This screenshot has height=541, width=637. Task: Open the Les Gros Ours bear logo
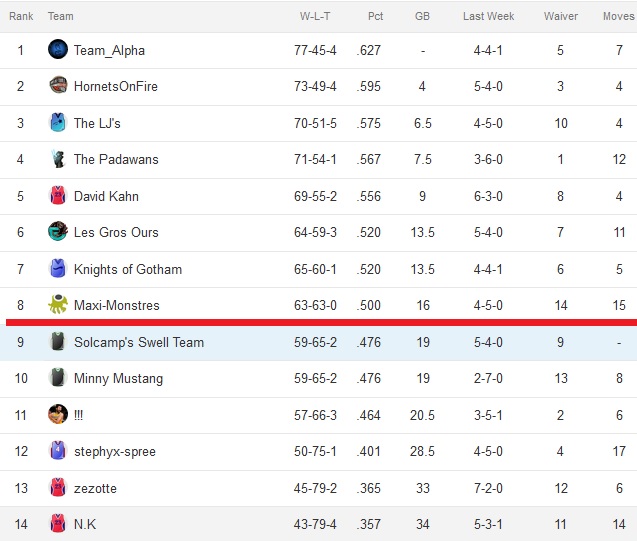tap(58, 231)
